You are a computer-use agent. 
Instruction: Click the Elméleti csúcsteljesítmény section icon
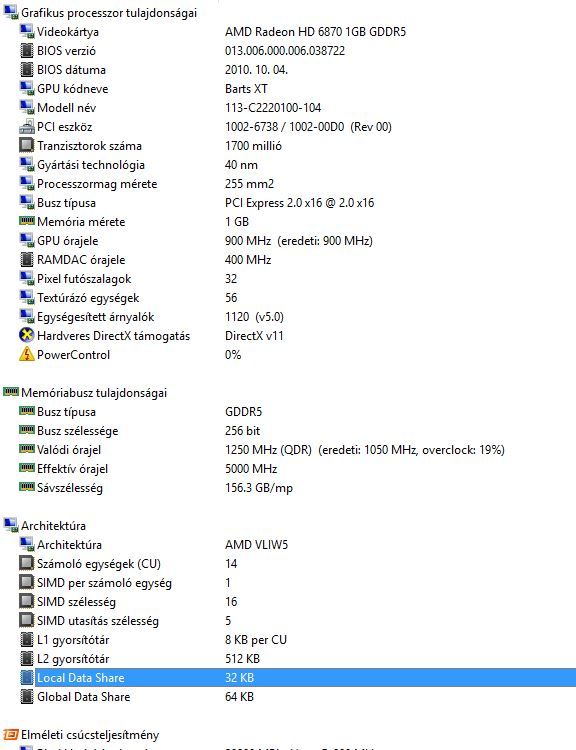click(x=11, y=734)
